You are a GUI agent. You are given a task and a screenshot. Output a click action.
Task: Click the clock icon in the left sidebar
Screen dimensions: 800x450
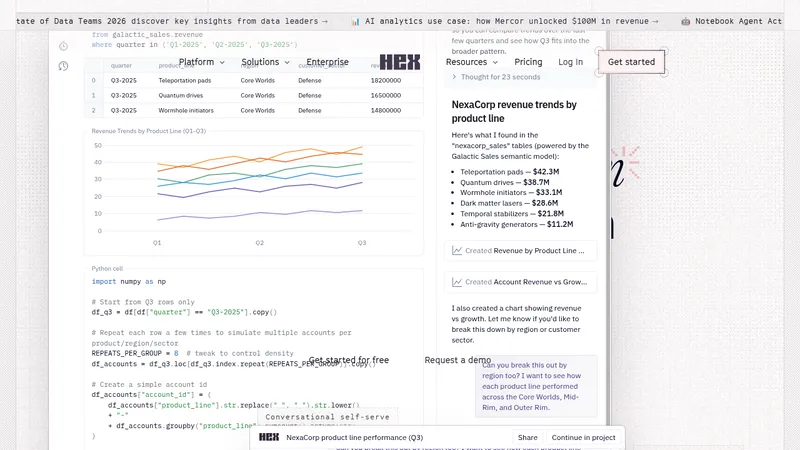click(x=63, y=46)
